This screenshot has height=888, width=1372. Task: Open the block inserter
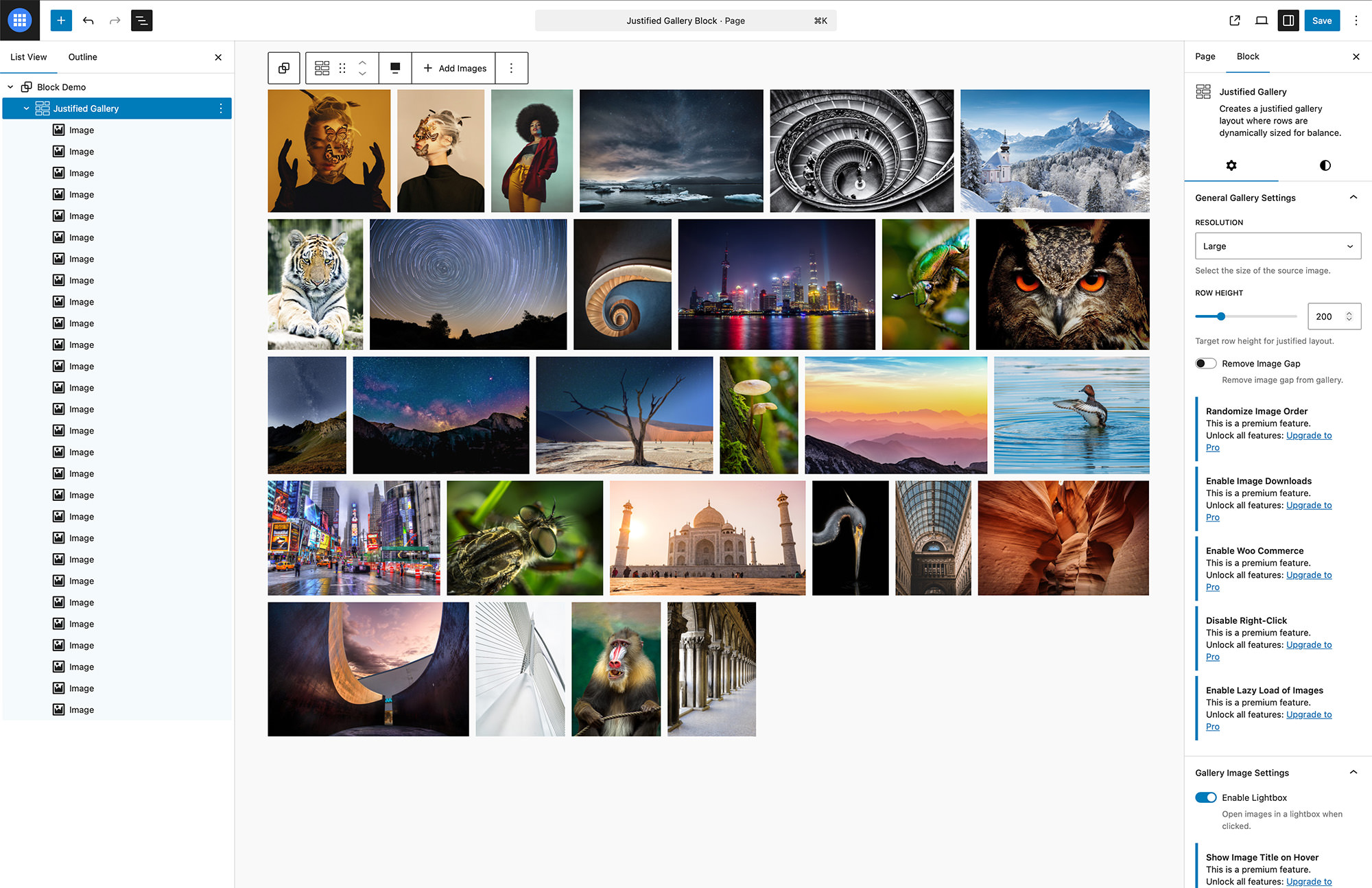[x=60, y=21]
